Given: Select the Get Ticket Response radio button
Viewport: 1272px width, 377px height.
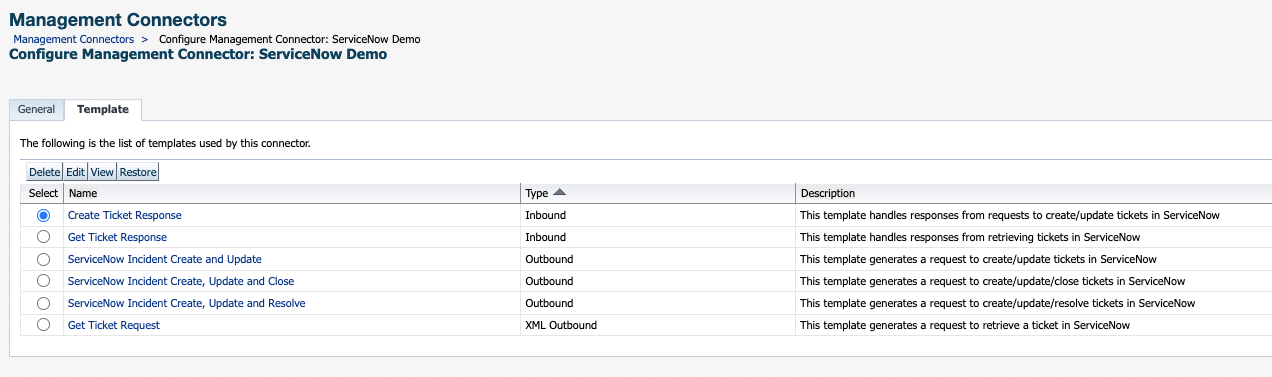Looking at the screenshot, I should (43, 237).
